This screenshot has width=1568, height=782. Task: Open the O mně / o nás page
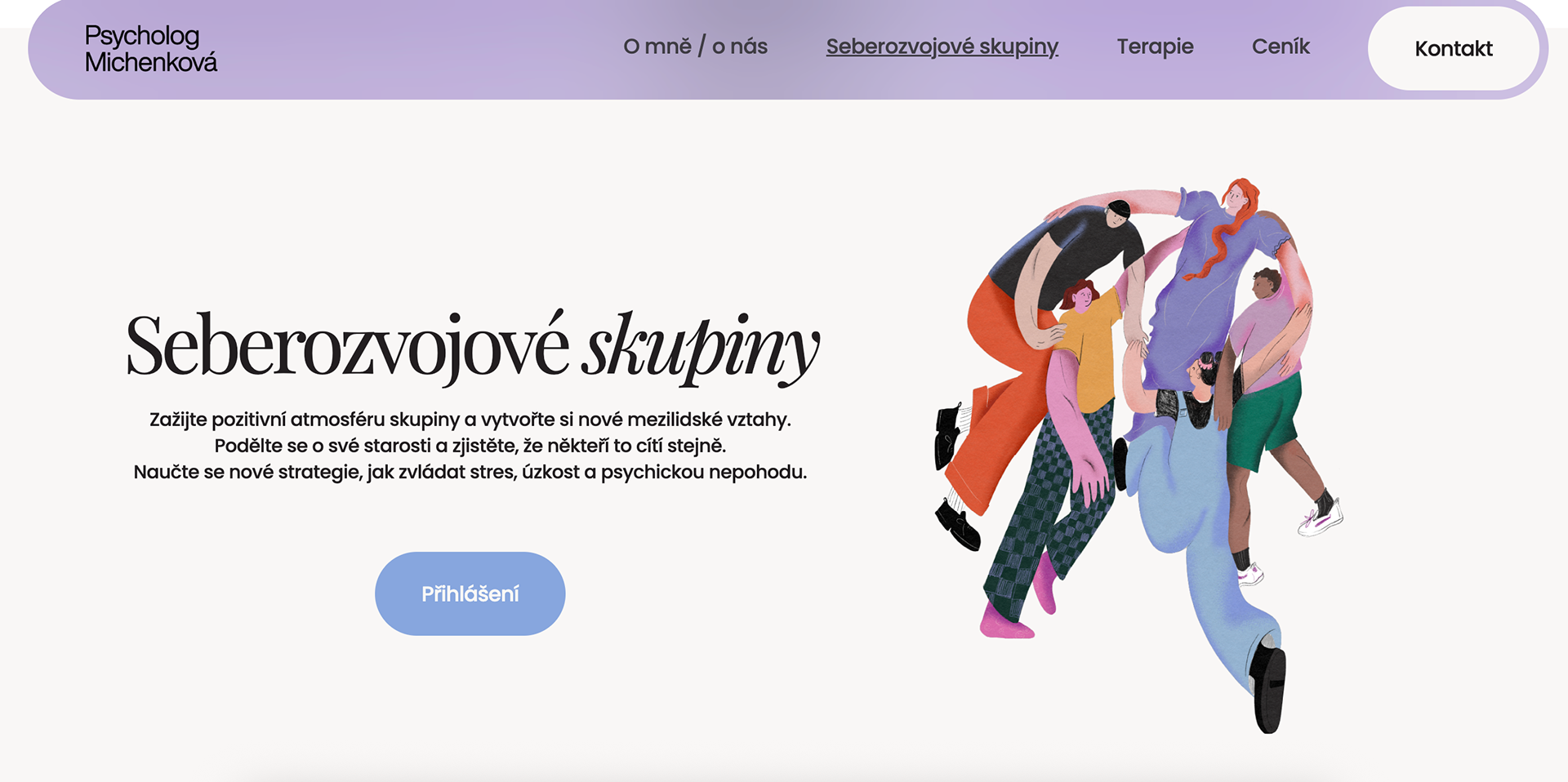(695, 47)
